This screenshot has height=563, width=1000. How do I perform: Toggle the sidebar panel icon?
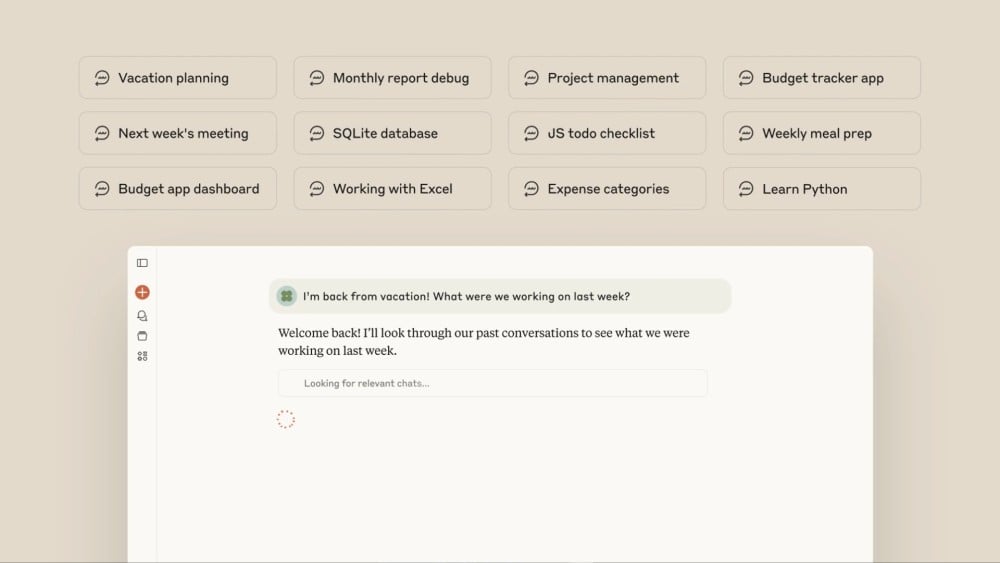(142, 263)
